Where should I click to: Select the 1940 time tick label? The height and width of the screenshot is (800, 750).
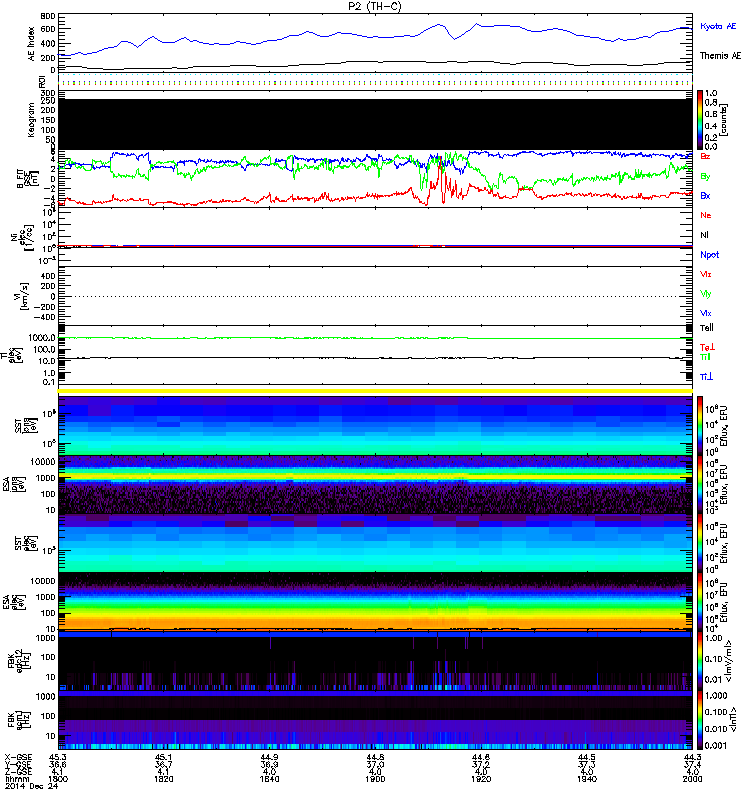[587, 779]
